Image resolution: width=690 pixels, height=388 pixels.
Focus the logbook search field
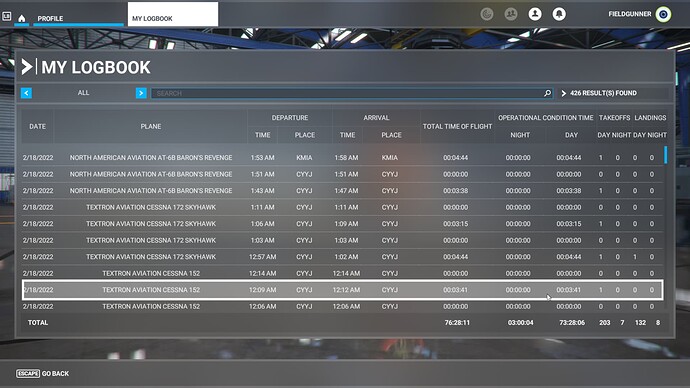(x=352, y=93)
